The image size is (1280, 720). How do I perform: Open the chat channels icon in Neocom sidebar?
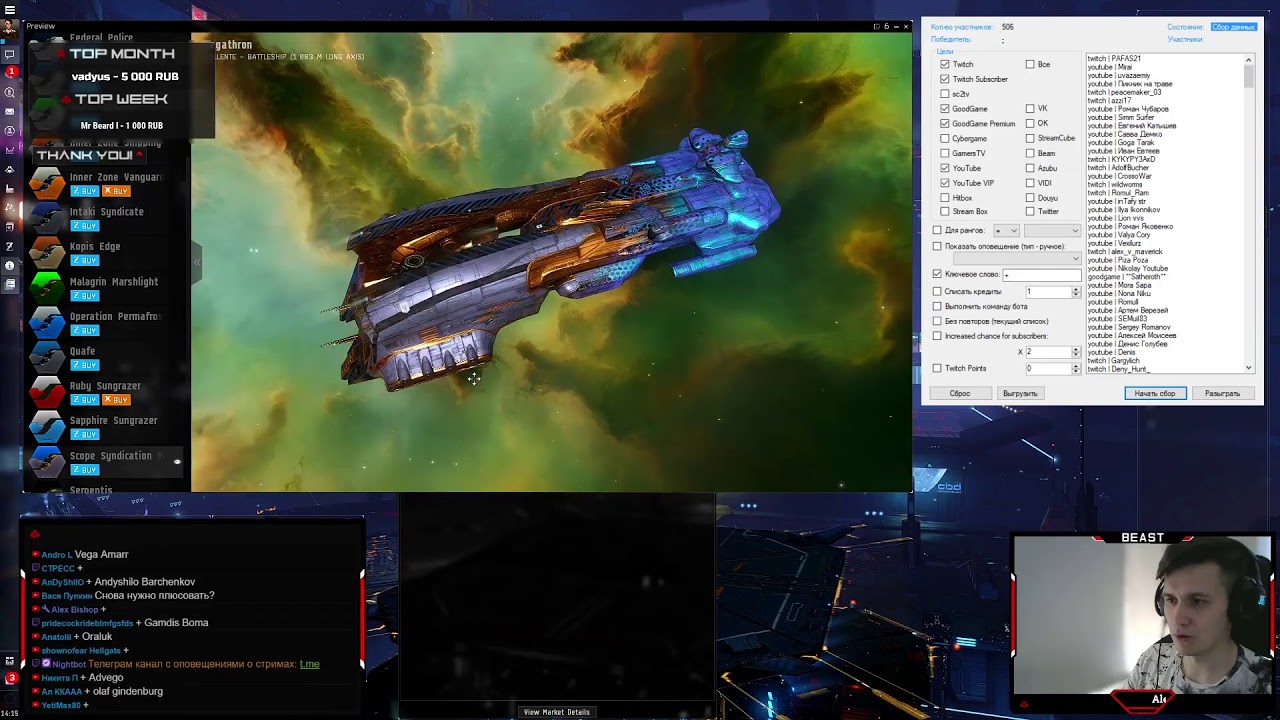click(10, 53)
